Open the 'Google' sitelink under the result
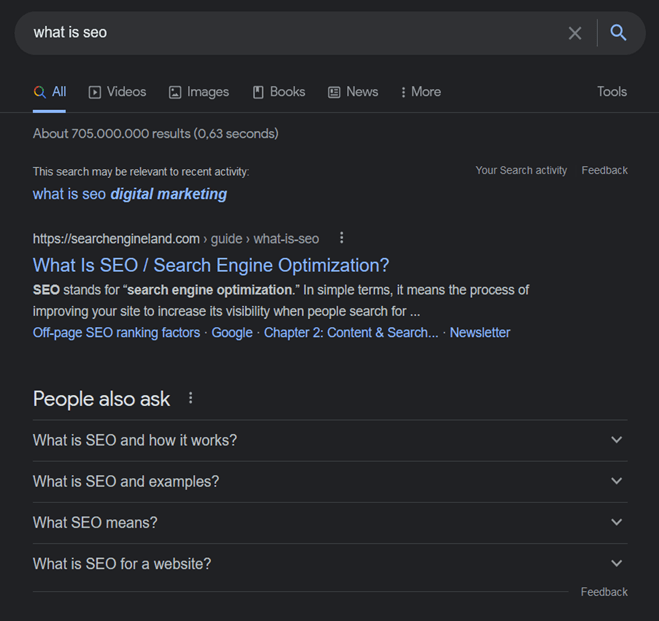Image resolution: width=659 pixels, height=621 pixels. coord(232,332)
